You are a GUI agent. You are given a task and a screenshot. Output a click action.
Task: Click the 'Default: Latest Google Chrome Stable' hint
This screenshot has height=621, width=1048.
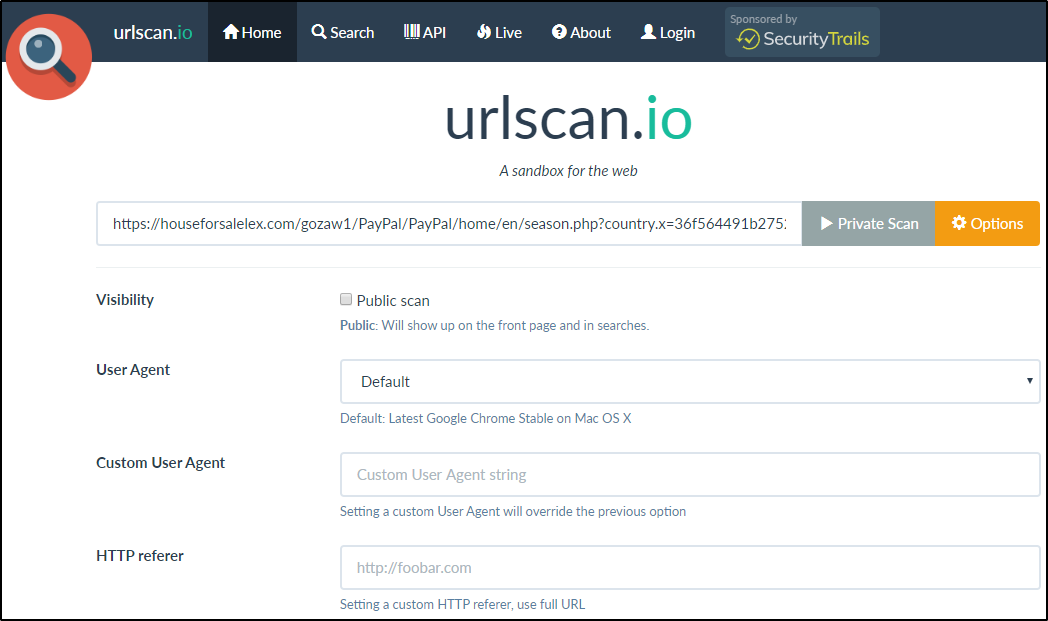coord(485,418)
